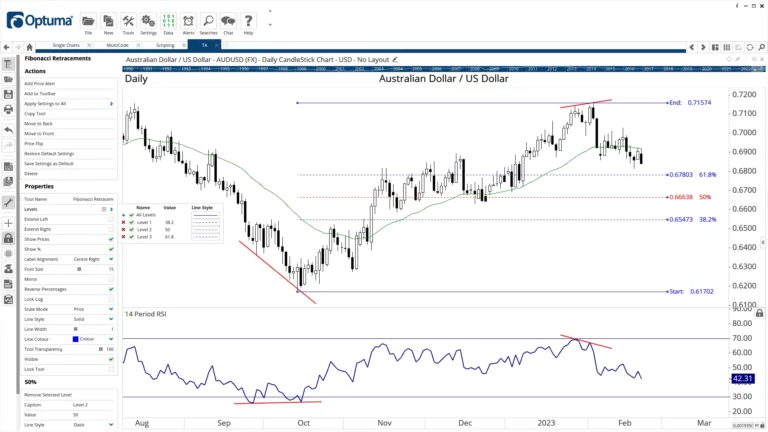This screenshot has width=768, height=432.
Task: Click the save disk icon in sidebar
Action: (8, 94)
